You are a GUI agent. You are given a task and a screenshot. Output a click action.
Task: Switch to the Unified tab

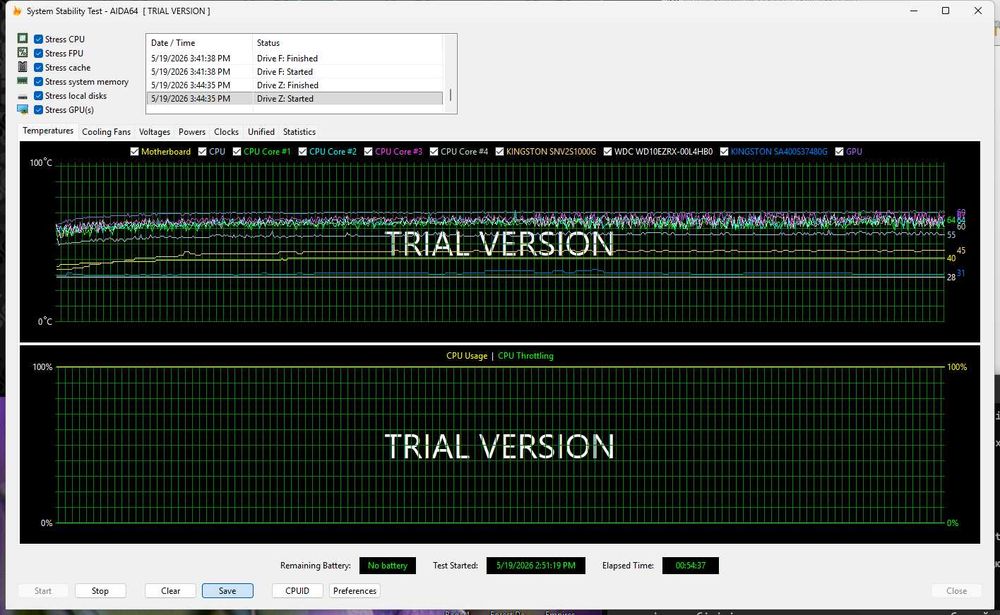tap(261, 132)
